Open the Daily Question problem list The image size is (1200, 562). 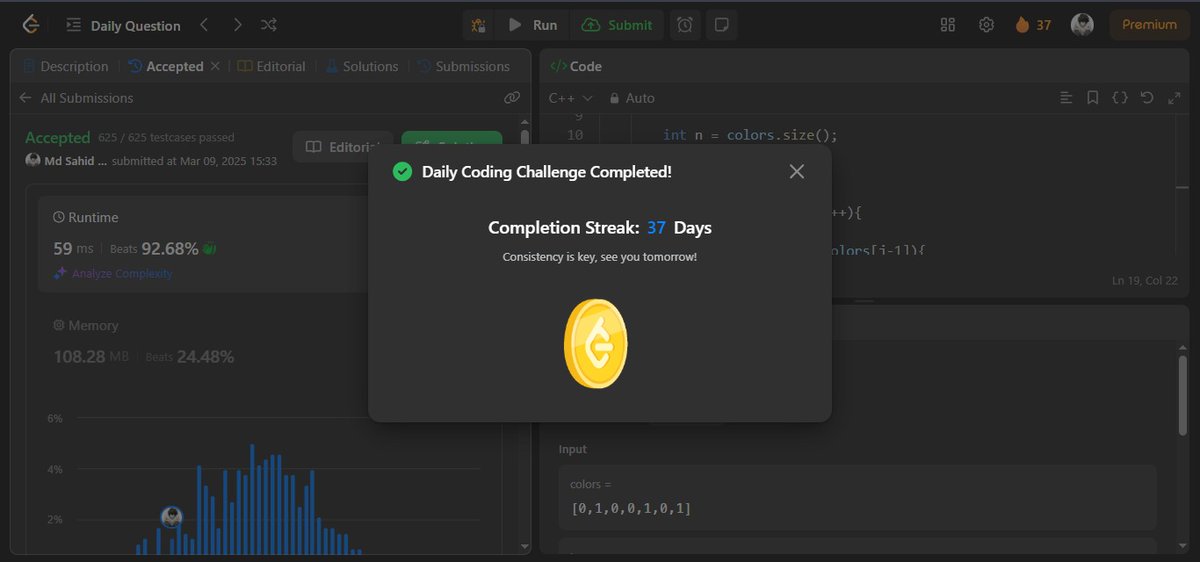tap(124, 25)
